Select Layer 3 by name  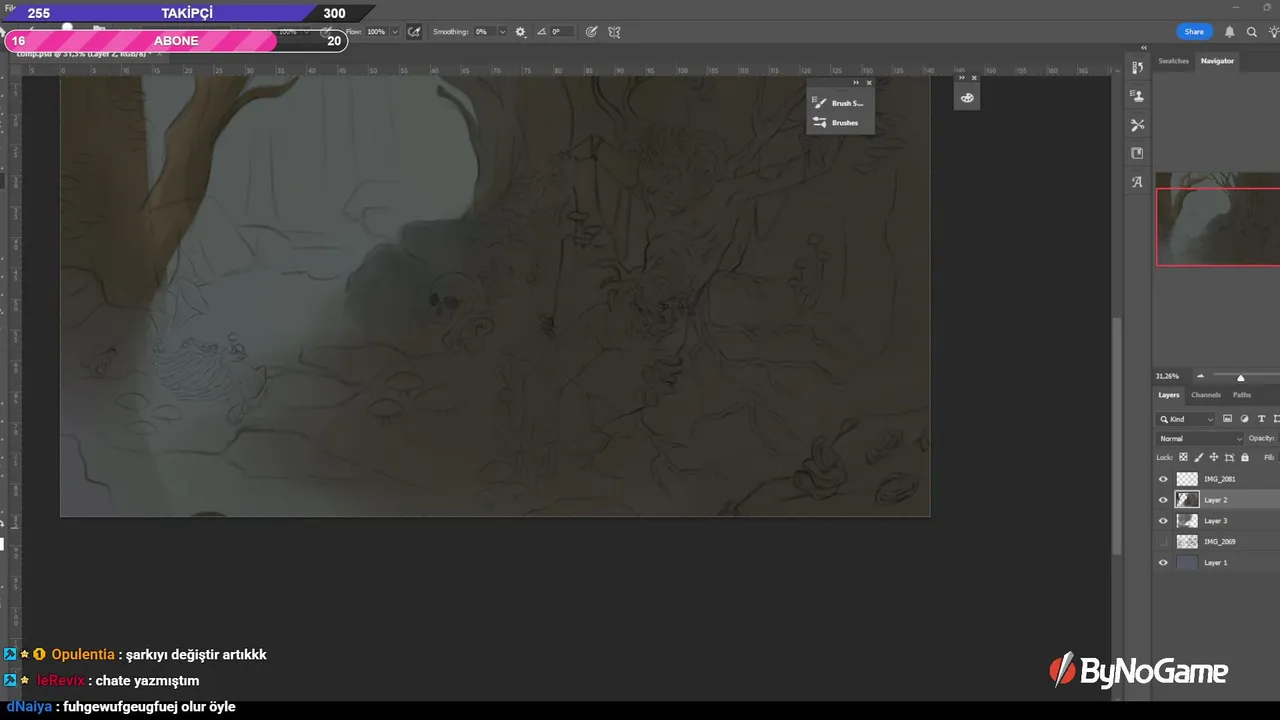pyautogui.click(x=1215, y=521)
